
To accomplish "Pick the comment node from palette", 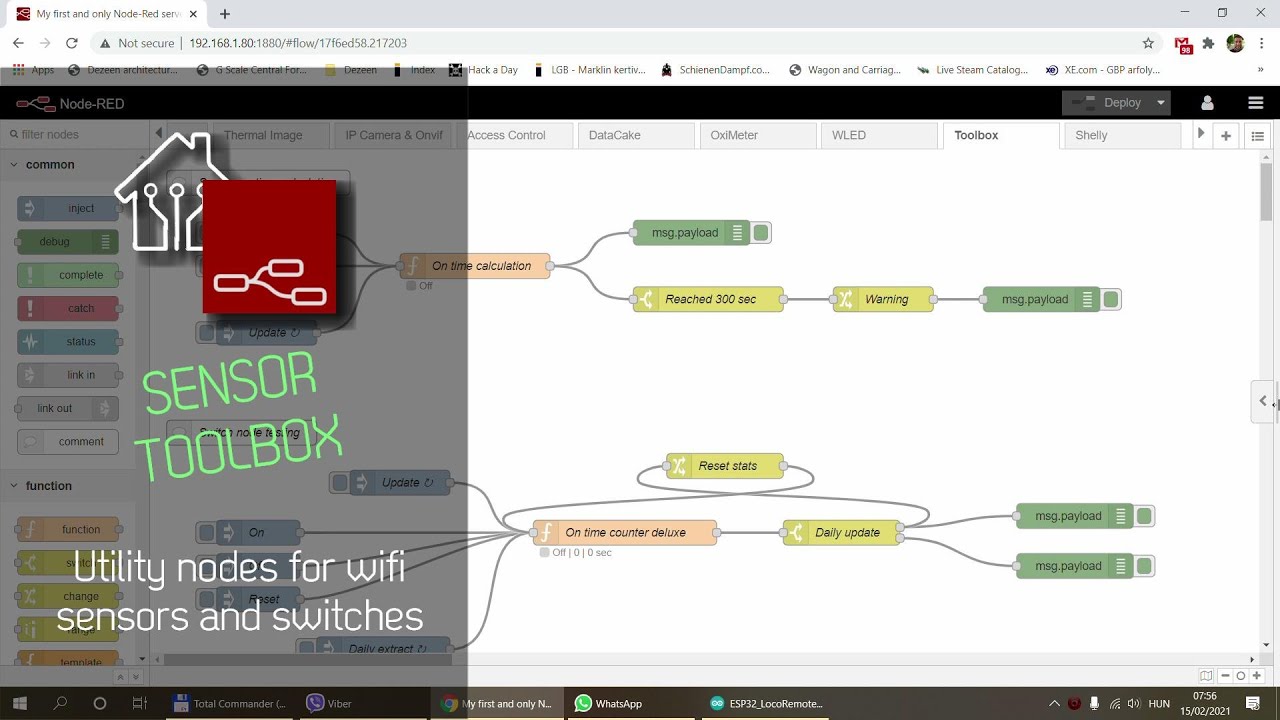I will coord(68,441).
